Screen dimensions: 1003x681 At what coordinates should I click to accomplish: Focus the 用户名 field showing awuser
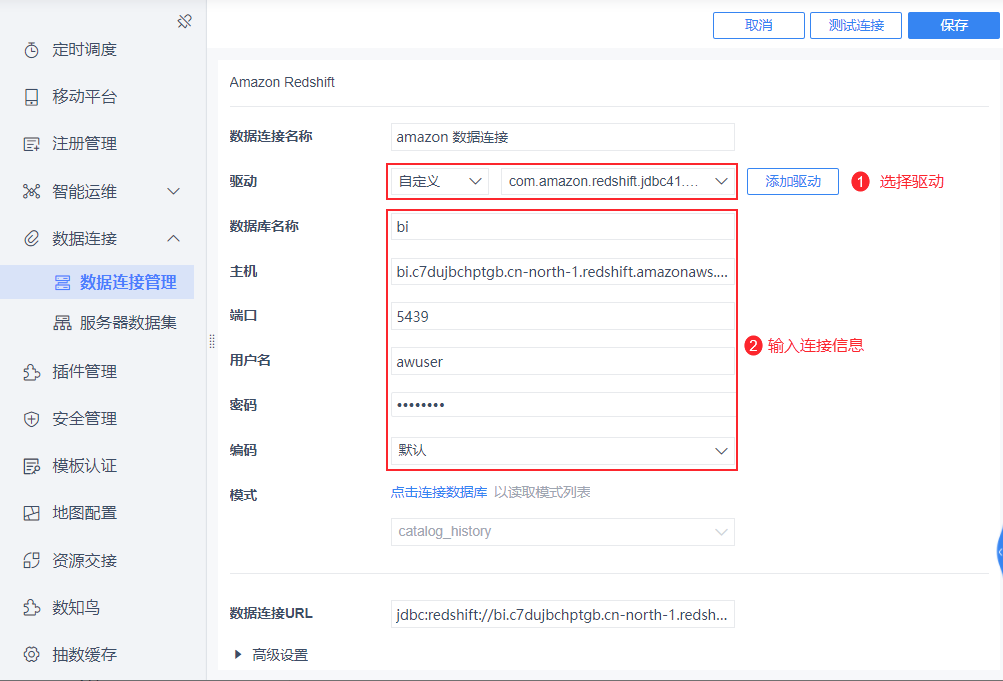click(x=563, y=361)
